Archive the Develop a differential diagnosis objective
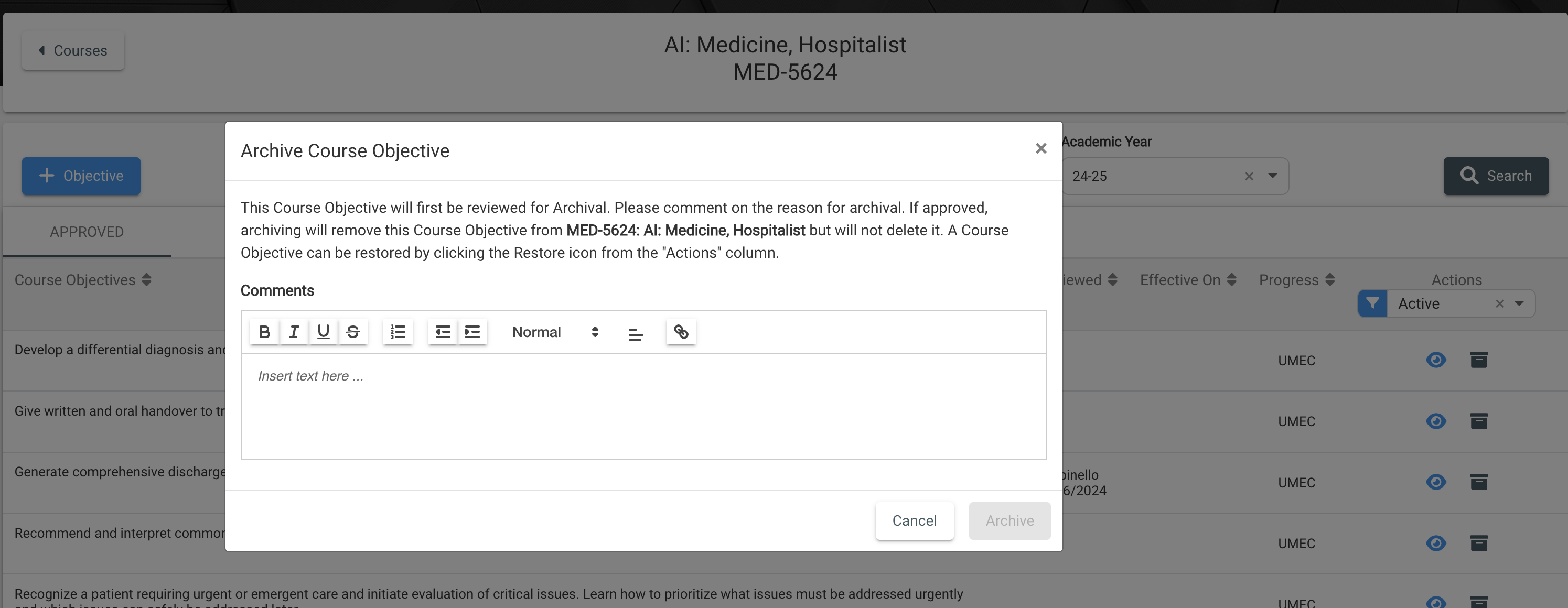The image size is (1568, 608). point(1478,360)
